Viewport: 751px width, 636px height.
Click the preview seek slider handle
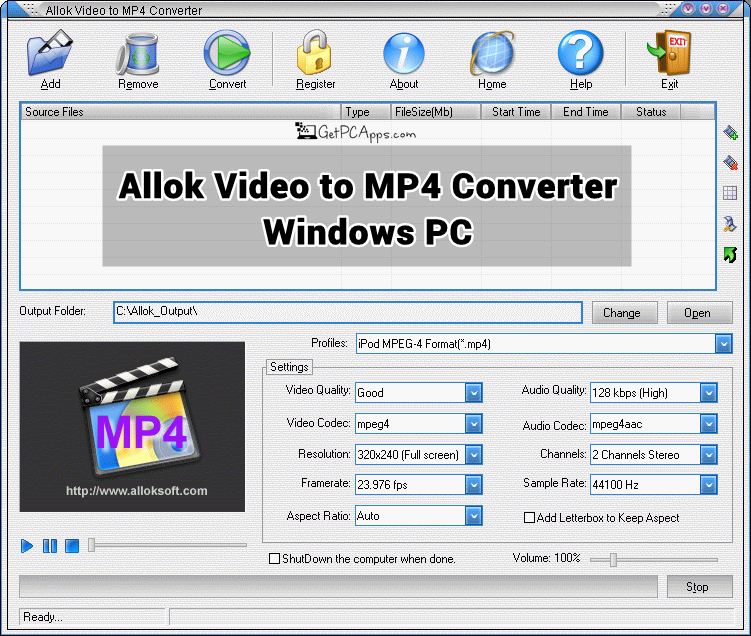tap(91, 545)
